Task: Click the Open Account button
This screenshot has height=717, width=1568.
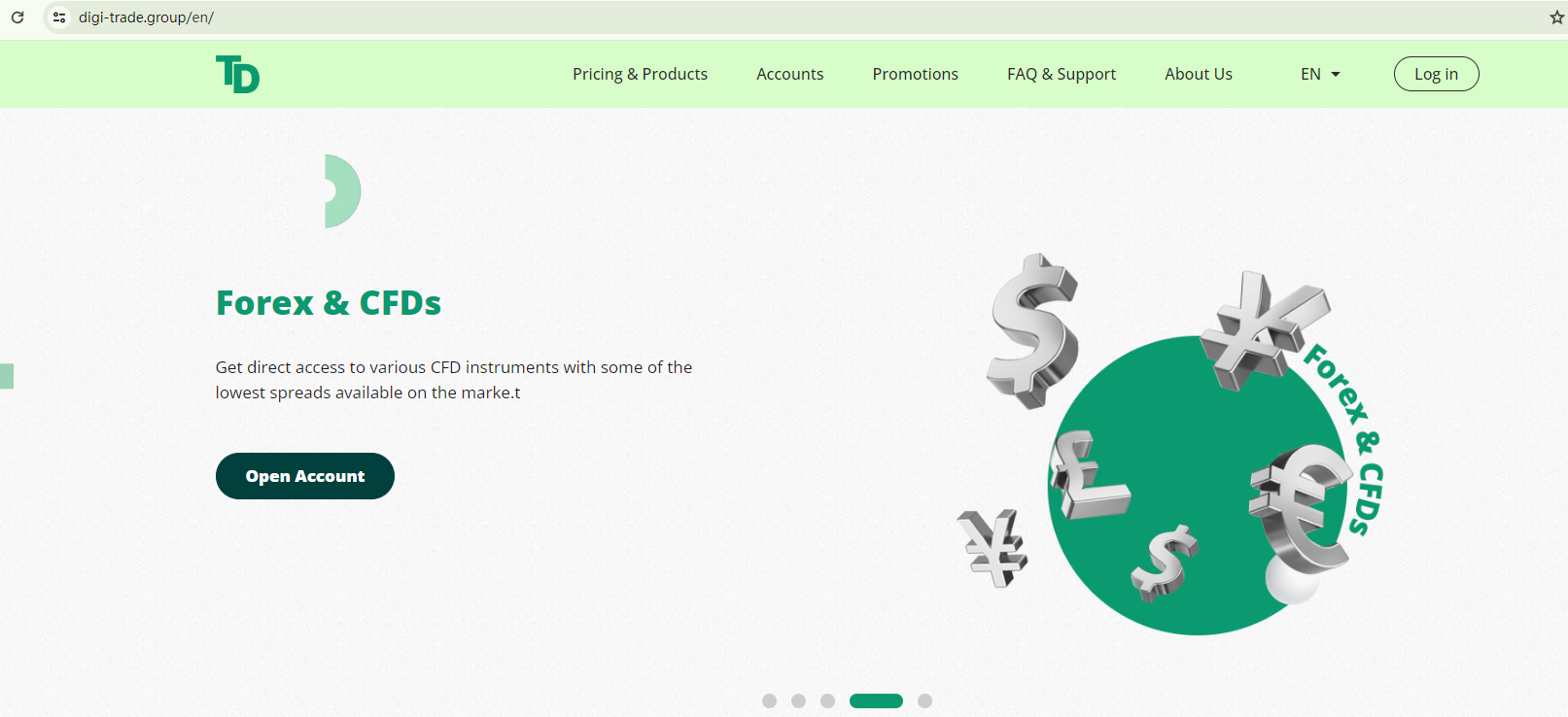Action: 305,476
